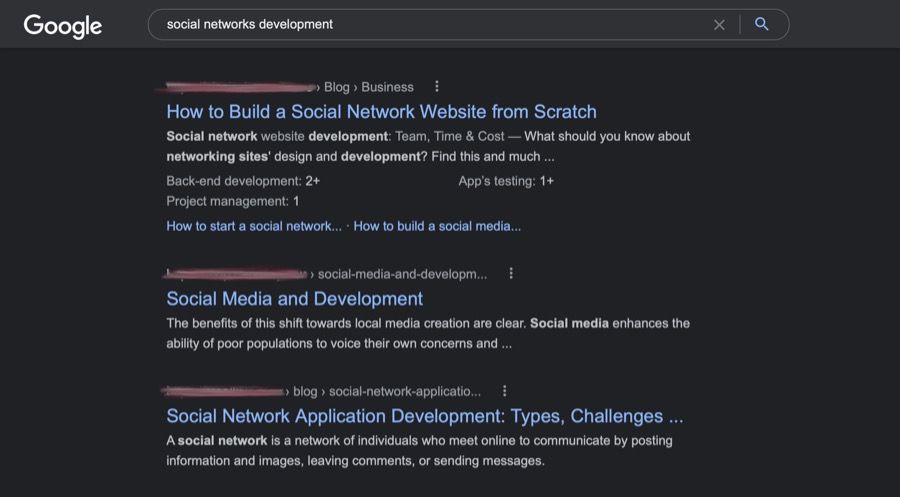Click the 'blog › social-network-applicatio...' breadcrumb URL

coord(386,392)
